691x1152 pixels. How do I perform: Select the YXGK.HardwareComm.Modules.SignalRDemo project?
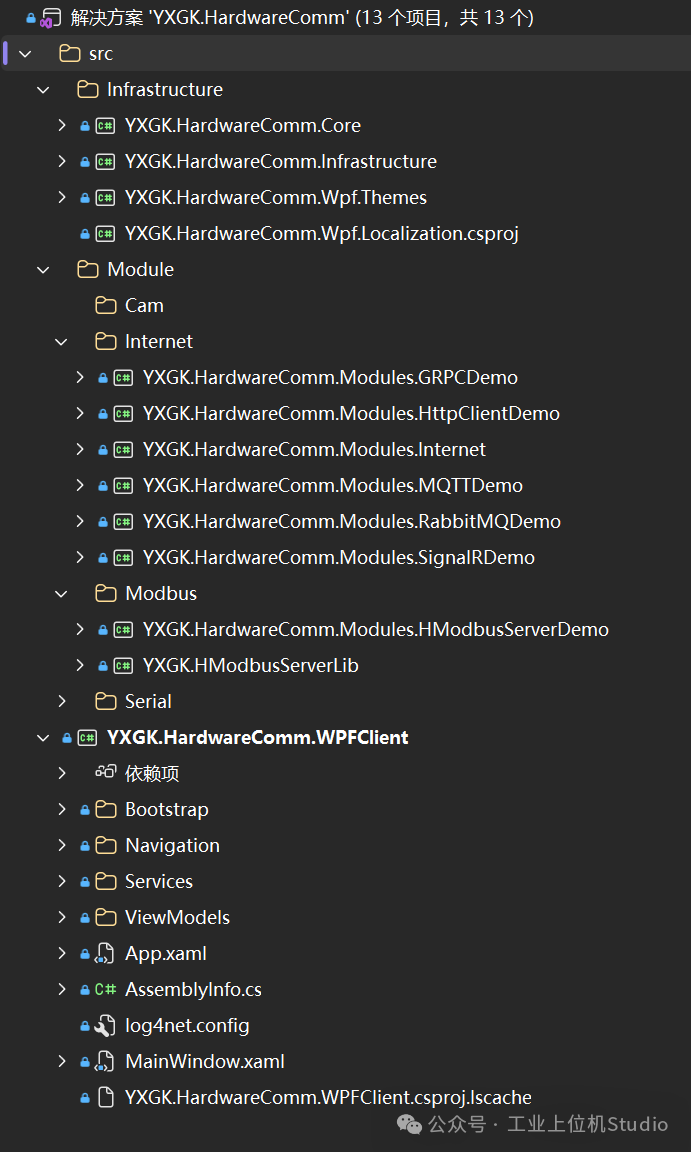339,558
